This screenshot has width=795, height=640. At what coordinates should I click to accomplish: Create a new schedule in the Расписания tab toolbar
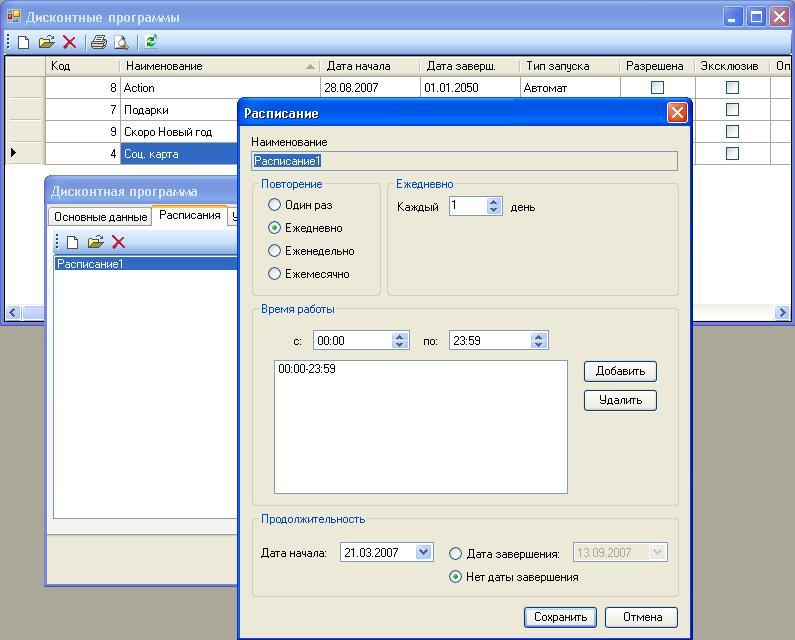(72, 242)
